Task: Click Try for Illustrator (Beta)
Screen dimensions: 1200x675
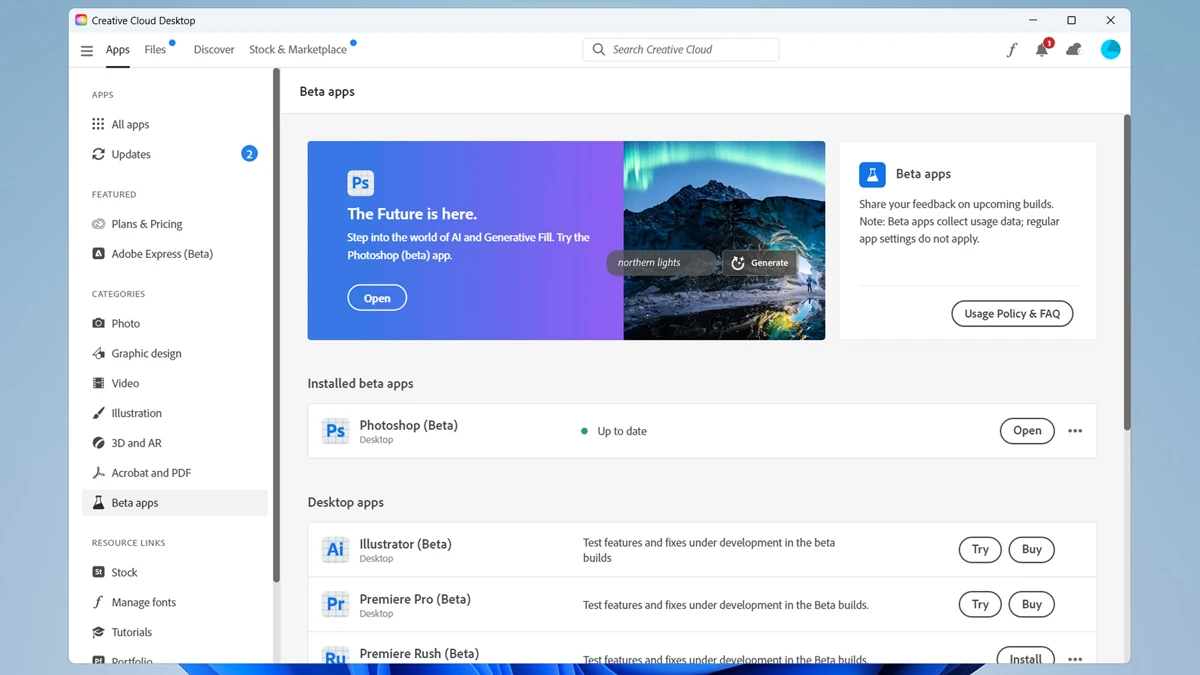Action: coord(980,549)
